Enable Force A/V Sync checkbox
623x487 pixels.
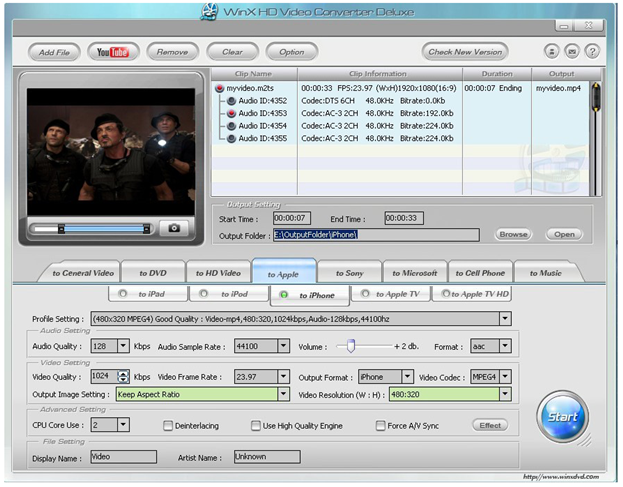coord(380,426)
